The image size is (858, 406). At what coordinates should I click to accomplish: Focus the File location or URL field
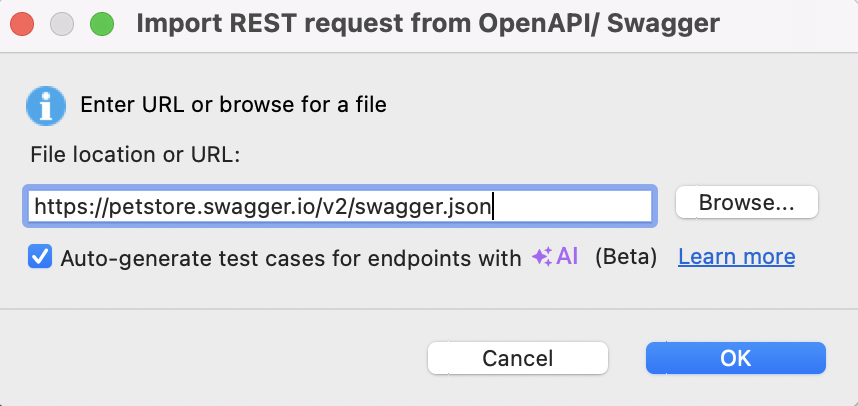[x=340, y=206]
